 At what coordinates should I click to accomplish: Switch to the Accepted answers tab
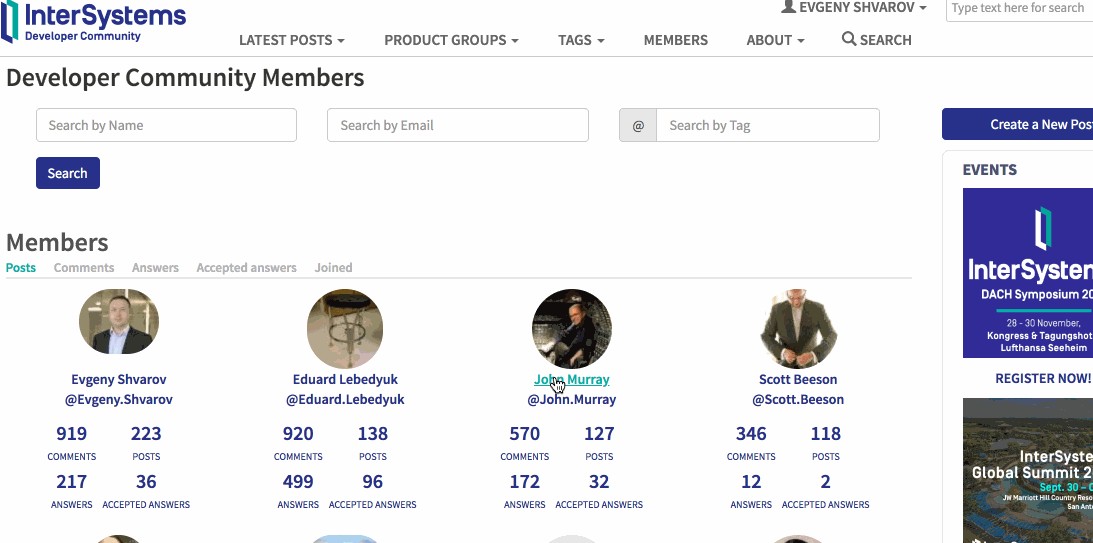coord(246,268)
